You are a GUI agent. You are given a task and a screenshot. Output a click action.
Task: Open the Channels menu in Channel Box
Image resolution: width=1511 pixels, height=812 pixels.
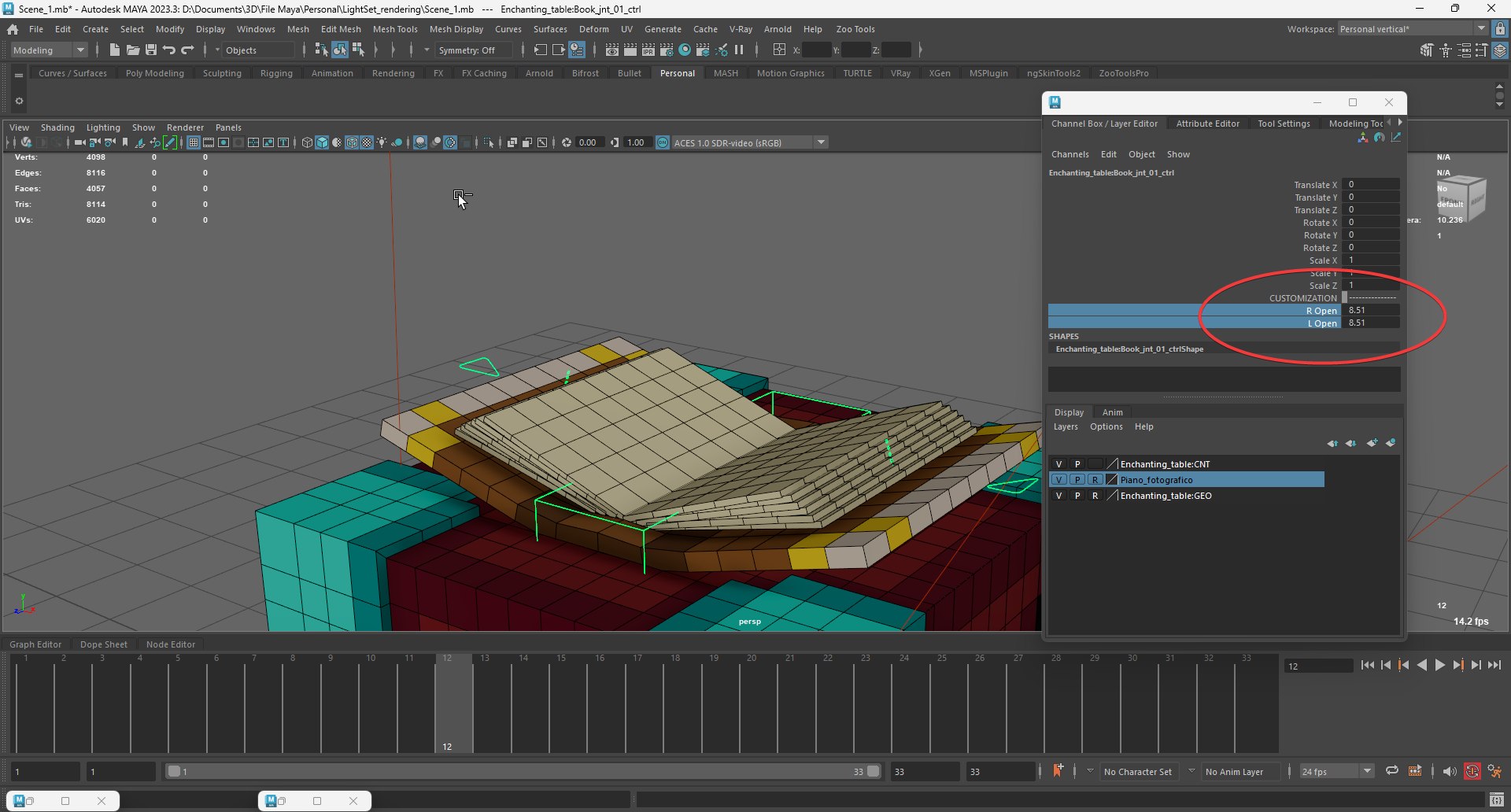(x=1070, y=154)
